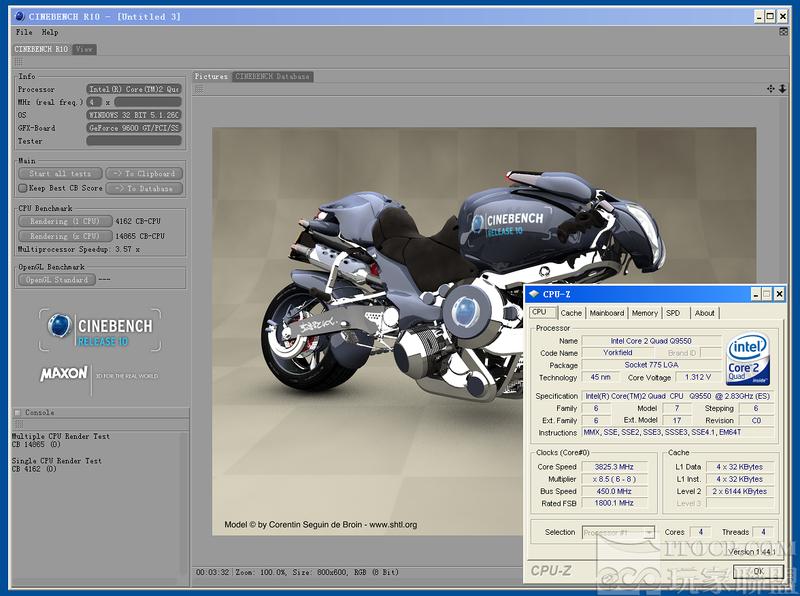Open CPU-Z Memory tab
This screenshot has width=800, height=596.
[644, 313]
